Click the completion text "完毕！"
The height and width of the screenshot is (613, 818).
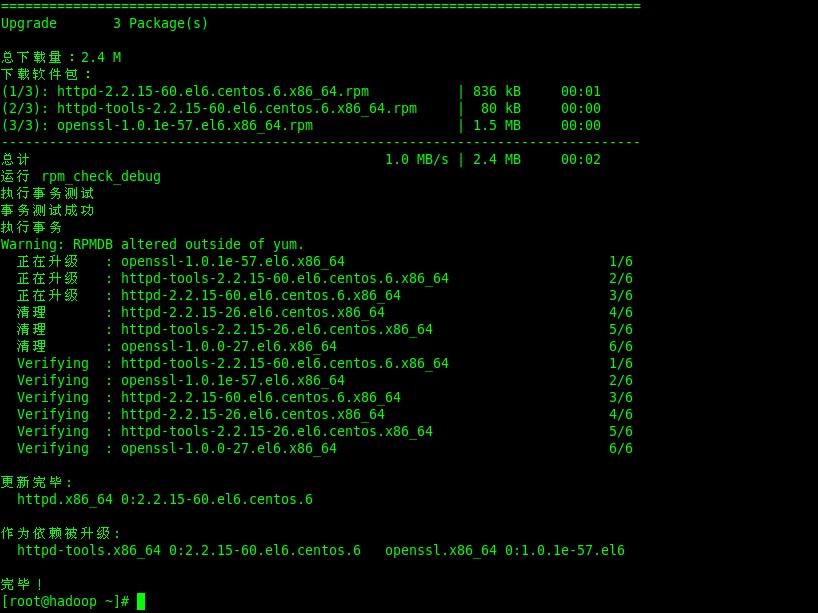coord(22,584)
